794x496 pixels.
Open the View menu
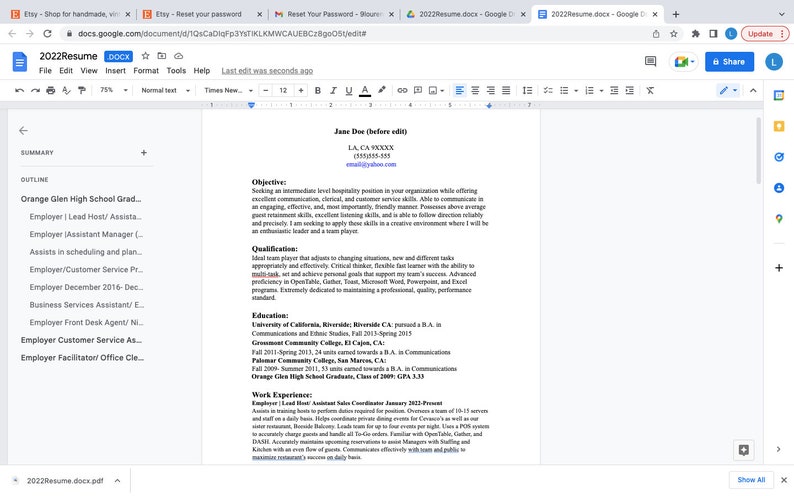click(89, 71)
